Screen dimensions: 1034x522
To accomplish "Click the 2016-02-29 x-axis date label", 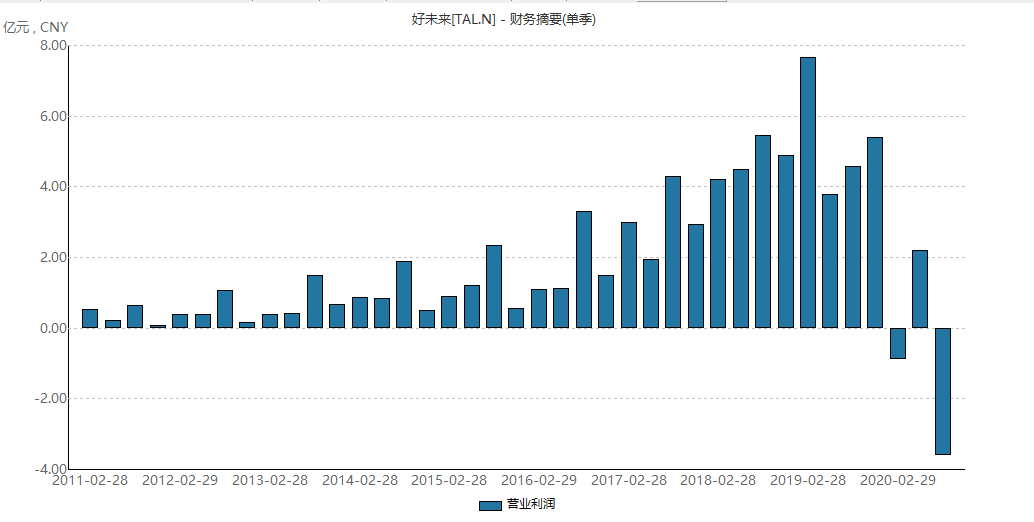I will pos(539,480).
